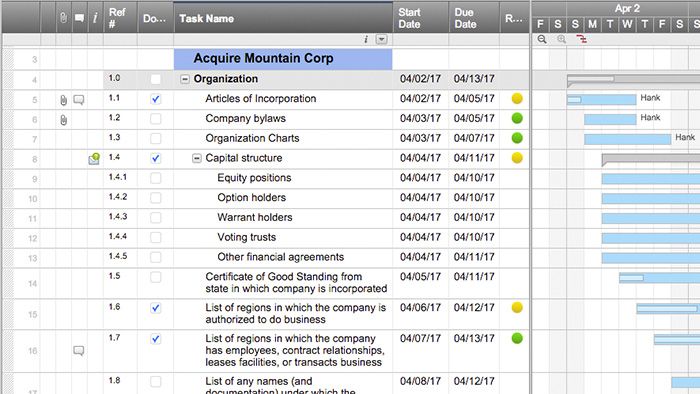Image resolution: width=700 pixels, height=394 pixels.
Task: Select row number 9 header
Action: pyautogui.click(x=34, y=179)
